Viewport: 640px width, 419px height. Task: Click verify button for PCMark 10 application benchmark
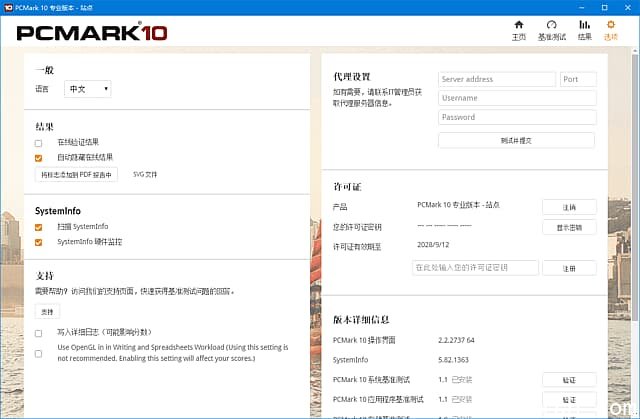(x=569, y=399)
